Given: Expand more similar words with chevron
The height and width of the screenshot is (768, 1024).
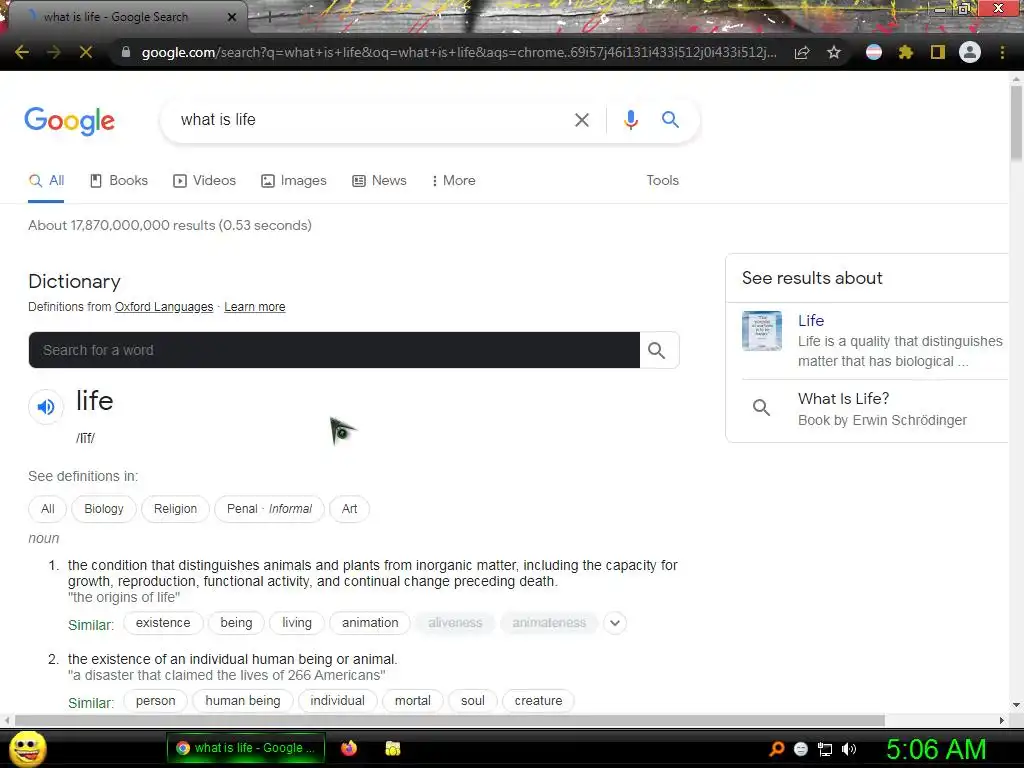Looking at the screenshot, I should (615, 623).
